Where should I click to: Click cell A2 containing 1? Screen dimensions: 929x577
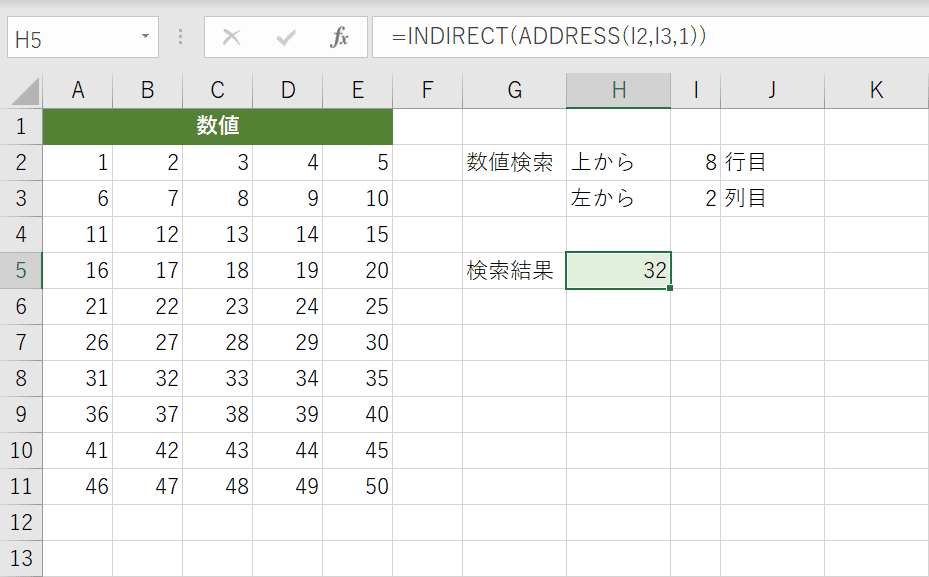pos(78,162)
